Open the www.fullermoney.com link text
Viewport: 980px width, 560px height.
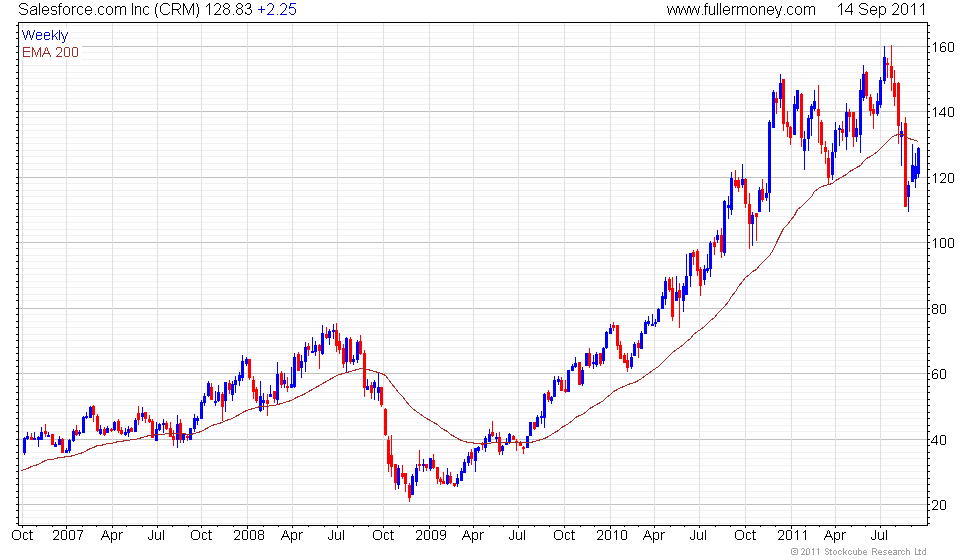tap(741, 10)
